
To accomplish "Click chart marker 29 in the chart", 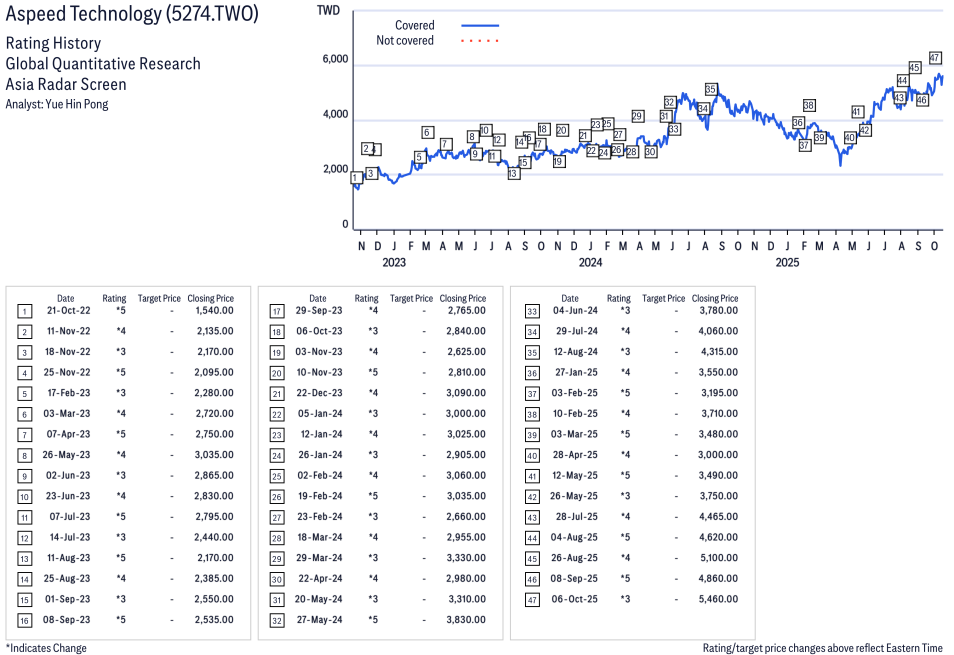I will point(637,116).
